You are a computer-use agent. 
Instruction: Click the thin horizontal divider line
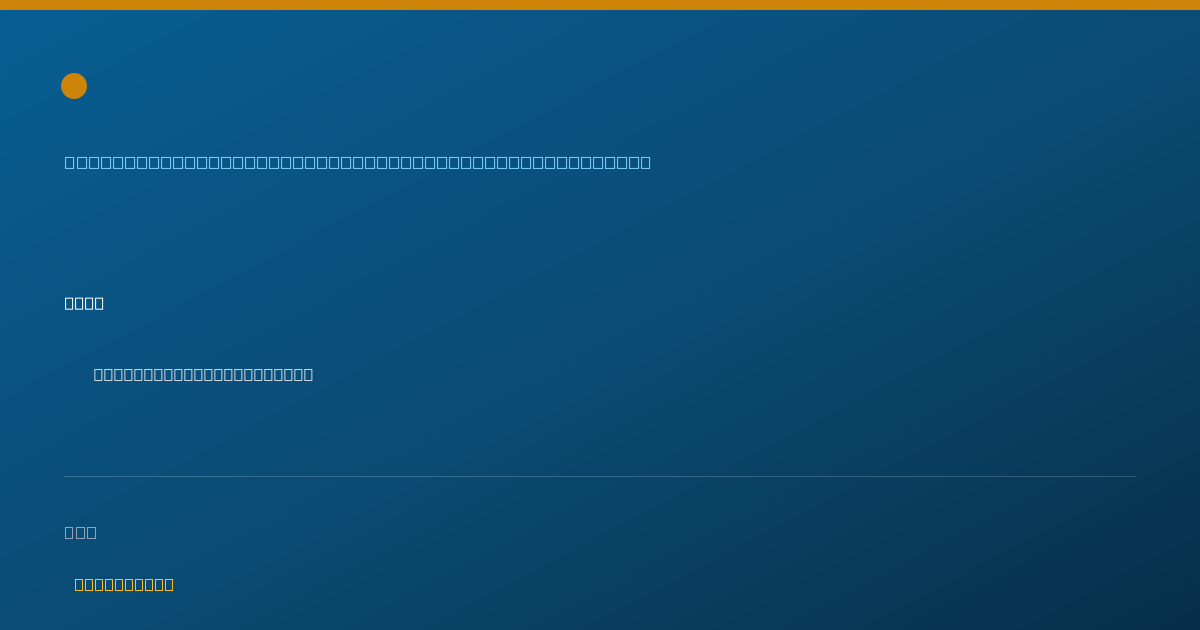(600, 476)
